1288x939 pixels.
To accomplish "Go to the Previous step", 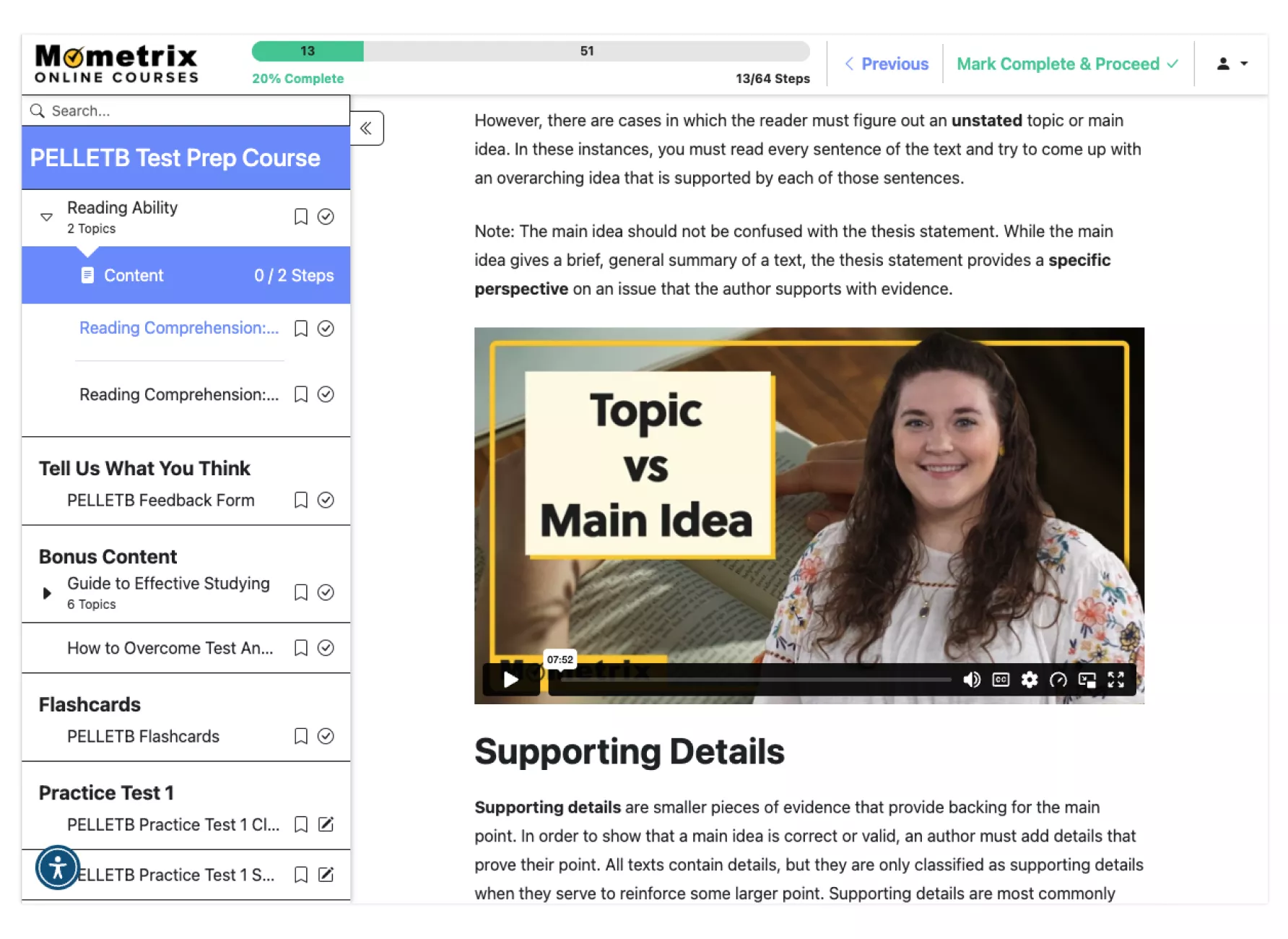I will [887, 64].
